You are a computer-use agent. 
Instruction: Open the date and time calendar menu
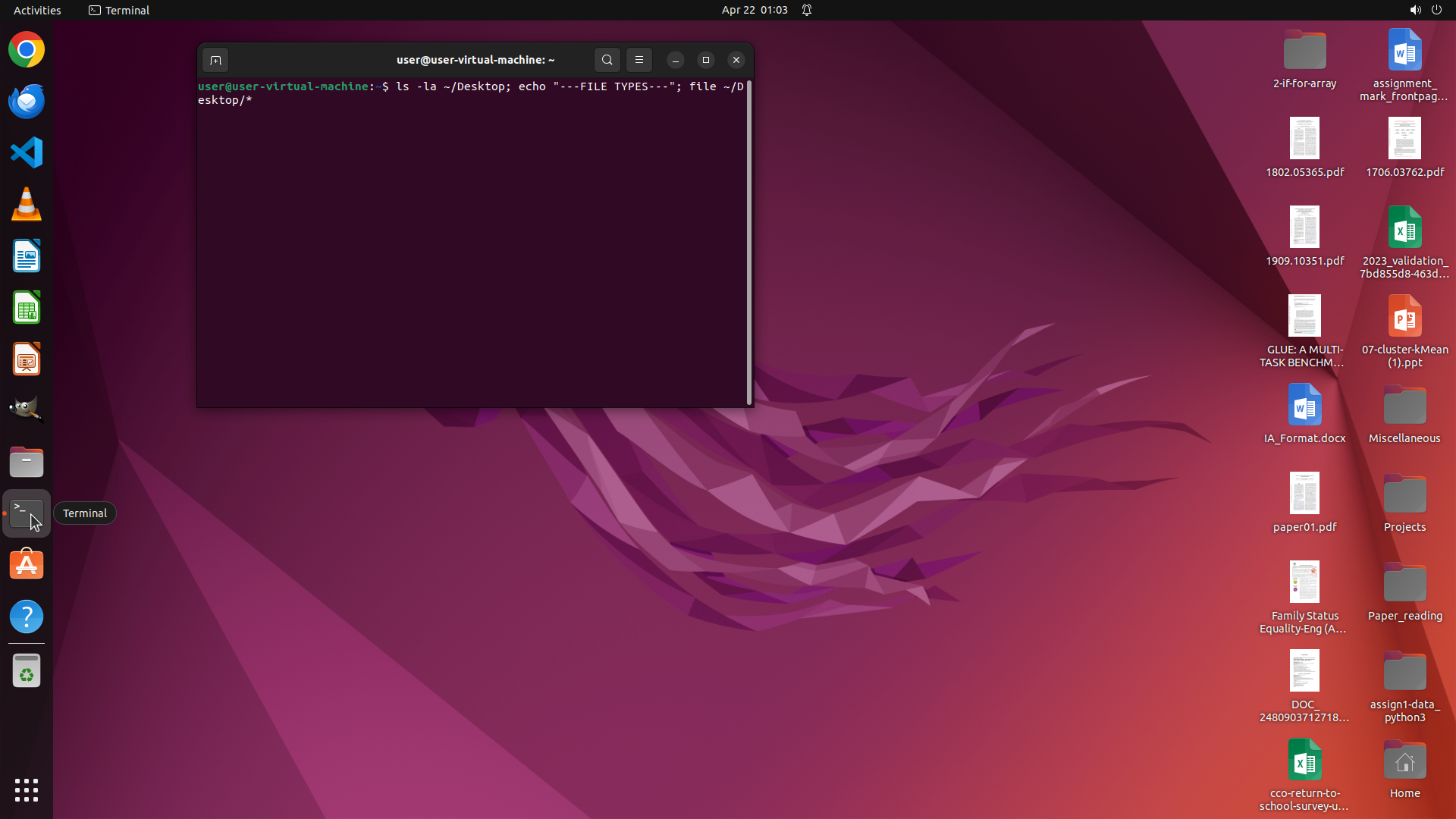click(754, 10)
